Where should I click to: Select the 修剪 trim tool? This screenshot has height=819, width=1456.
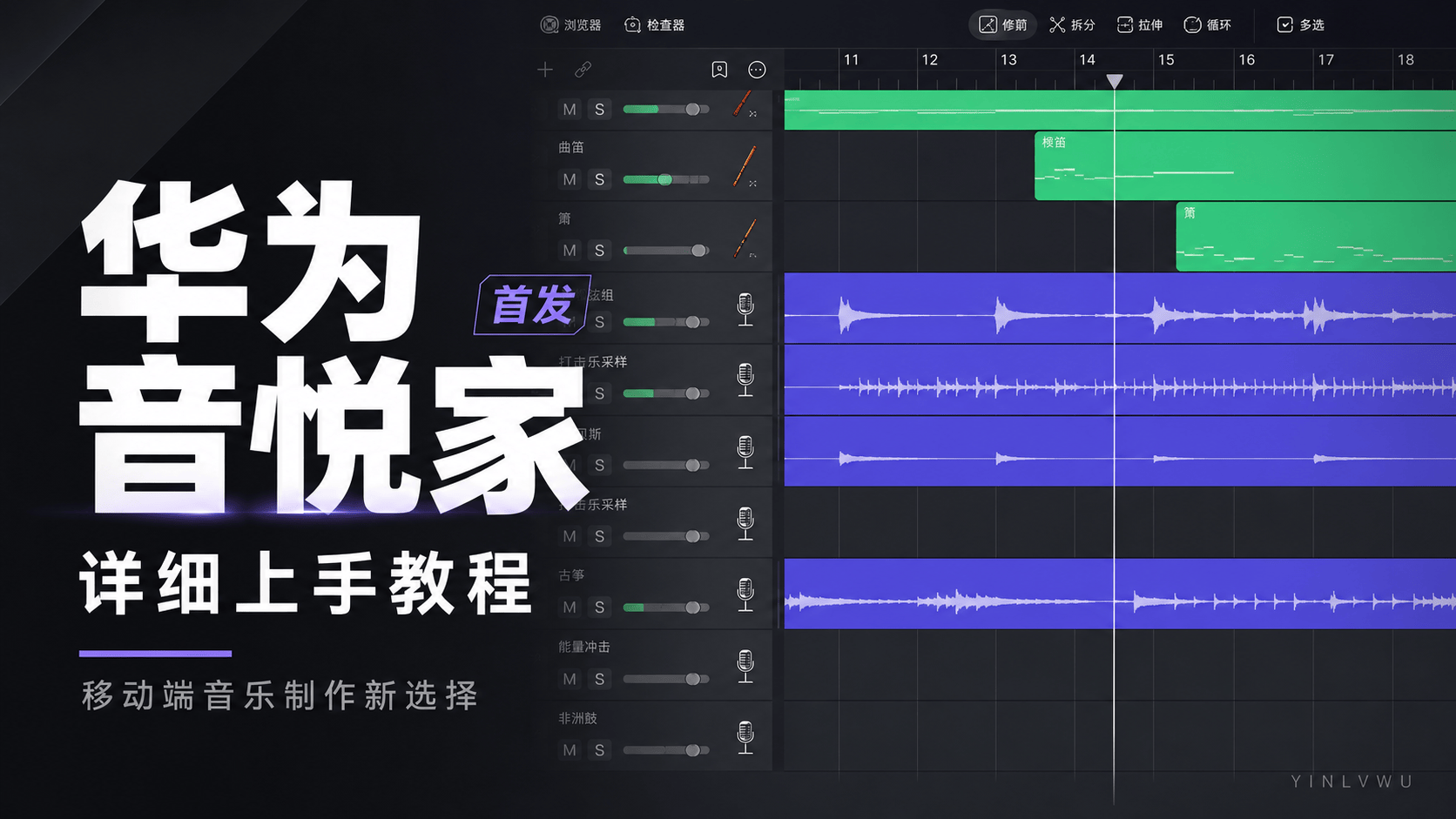tap(1002, 25)
